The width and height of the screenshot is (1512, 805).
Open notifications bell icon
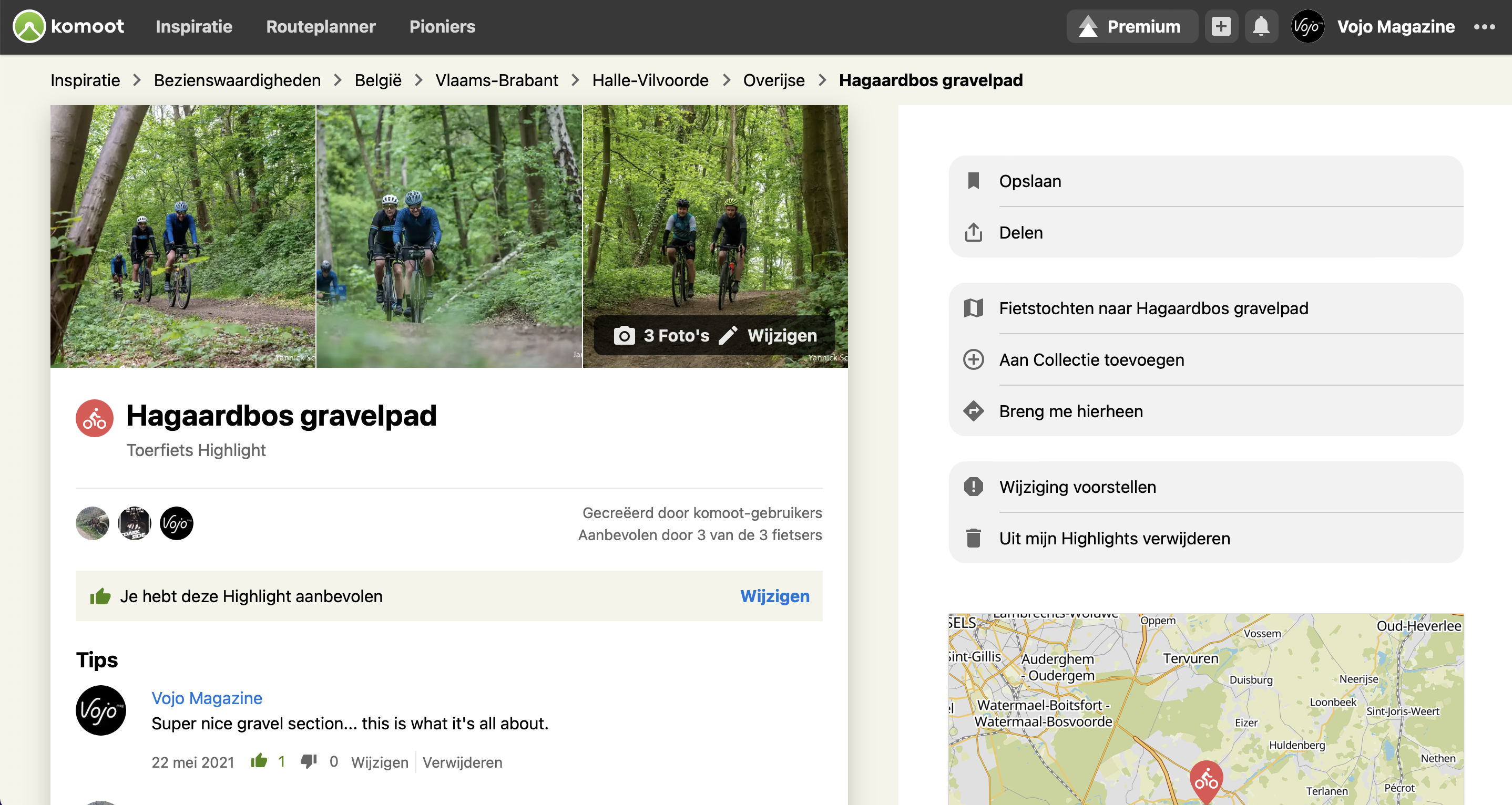(x=1261, y=26)
